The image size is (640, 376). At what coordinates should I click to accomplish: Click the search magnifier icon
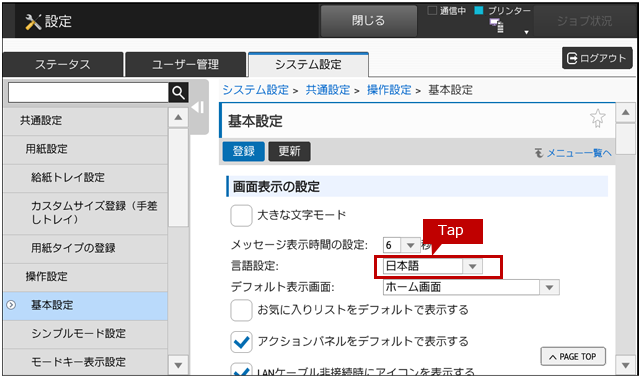[x=178, y=93]
